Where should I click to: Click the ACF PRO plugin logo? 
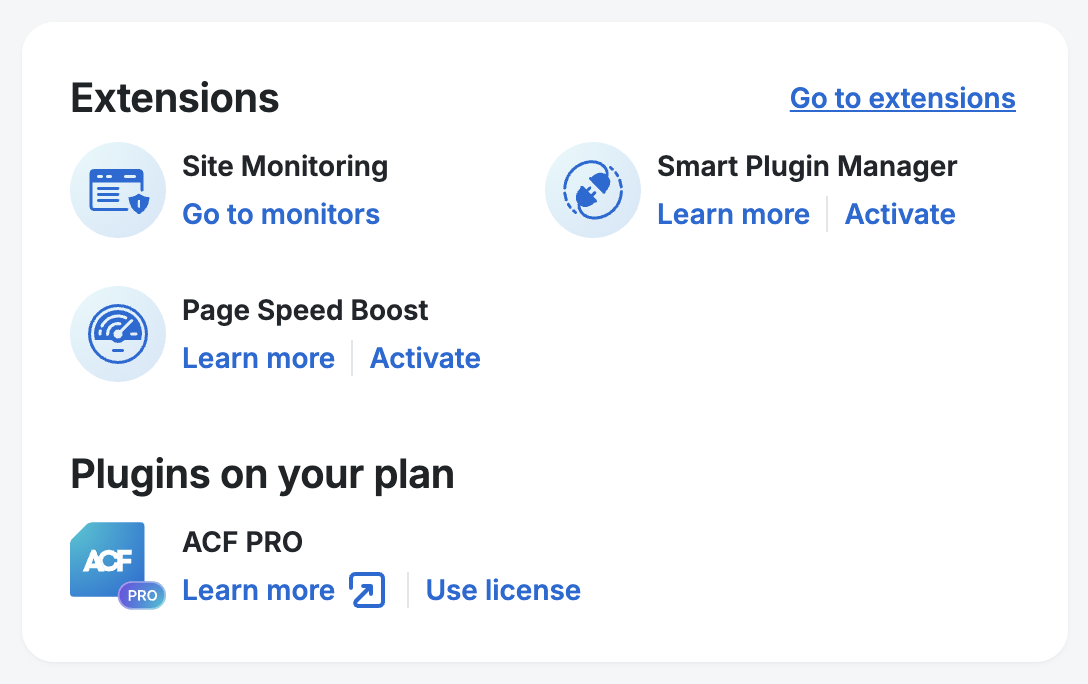click(x=107, y=560)
